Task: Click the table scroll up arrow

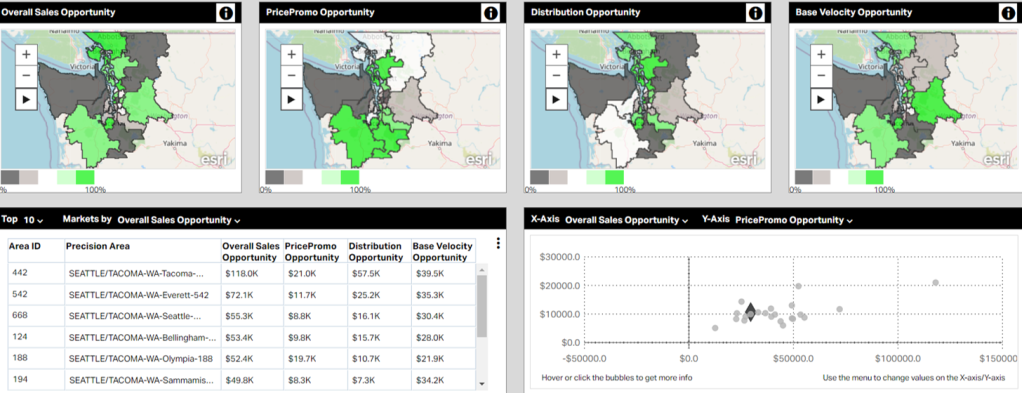Action: click(x=482, y=269)
